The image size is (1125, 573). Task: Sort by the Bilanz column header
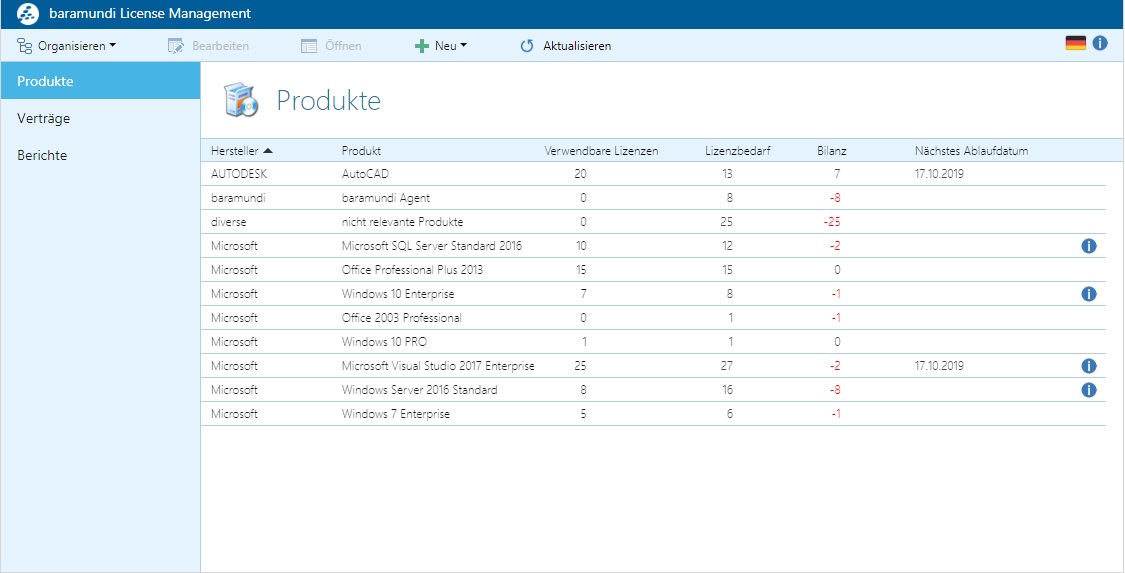832,151
